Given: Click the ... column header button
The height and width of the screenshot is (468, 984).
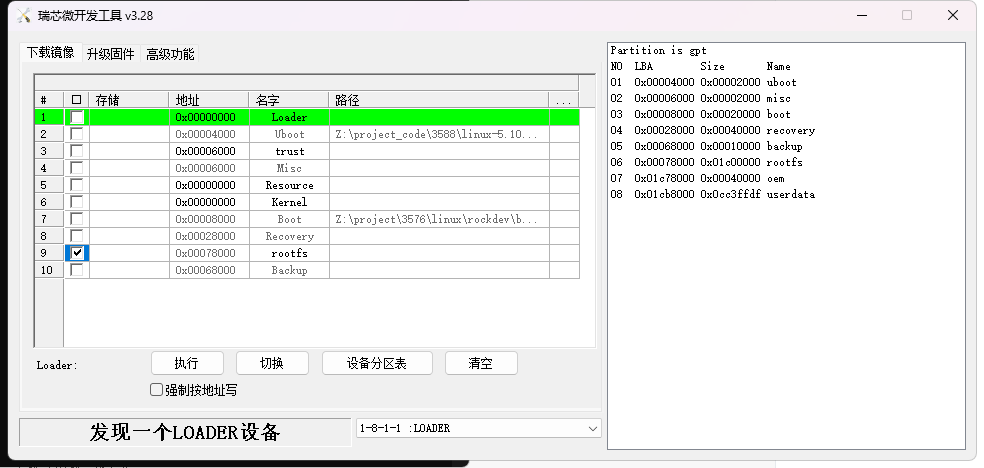Looking at the screenshot, I should click(x=564, y=100).
